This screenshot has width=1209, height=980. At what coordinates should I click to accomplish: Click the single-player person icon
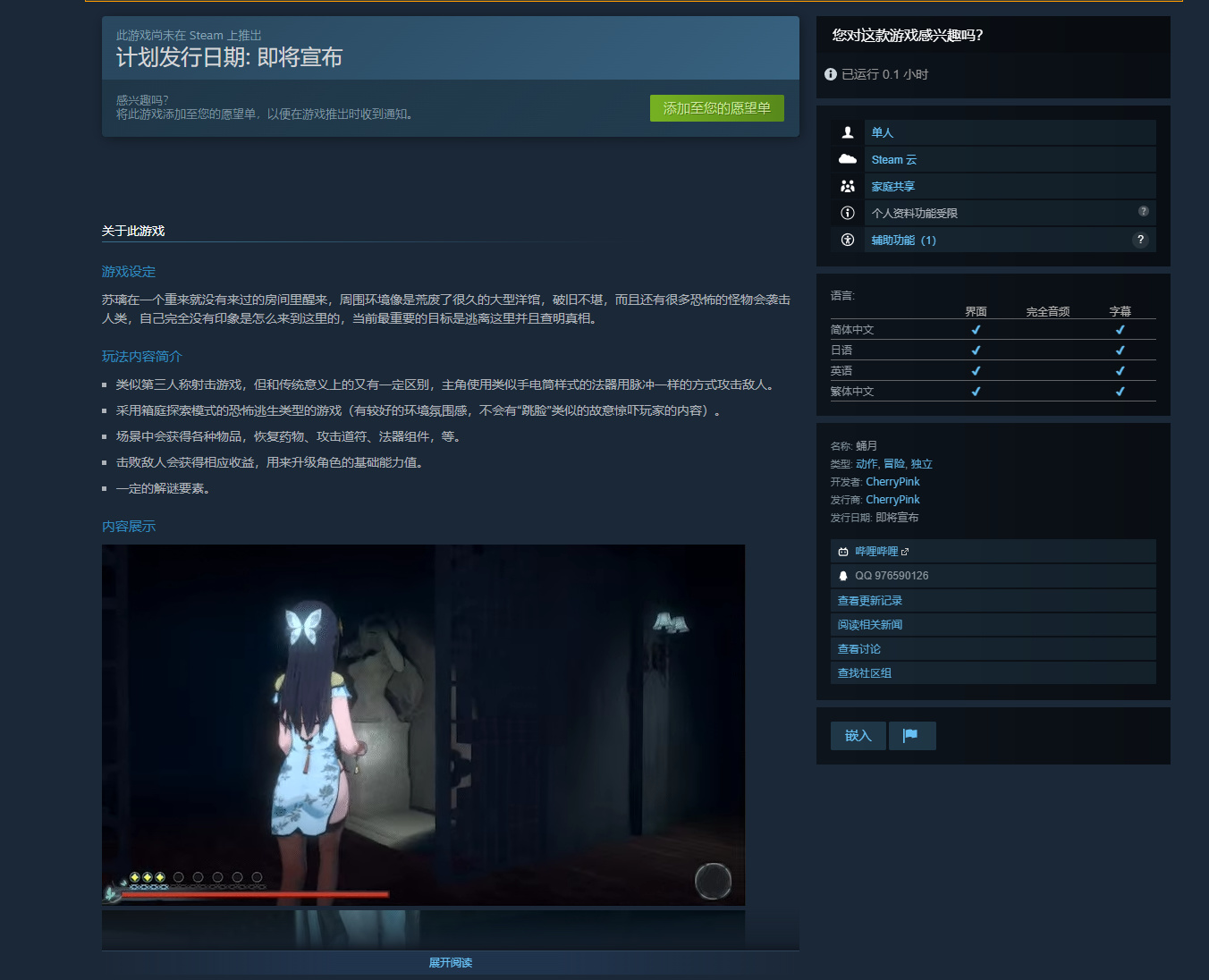pyautogui.click(x=847, y=132)
